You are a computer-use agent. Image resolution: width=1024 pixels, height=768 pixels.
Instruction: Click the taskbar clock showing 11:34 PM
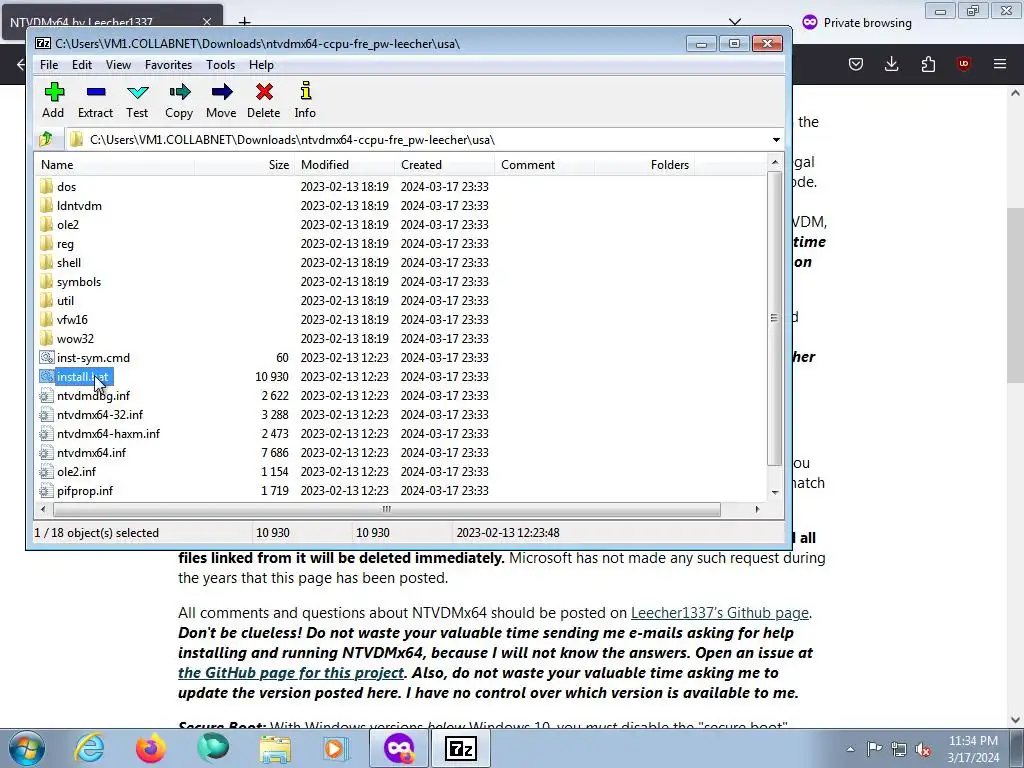pyautogui.click(x=973, y=749)
